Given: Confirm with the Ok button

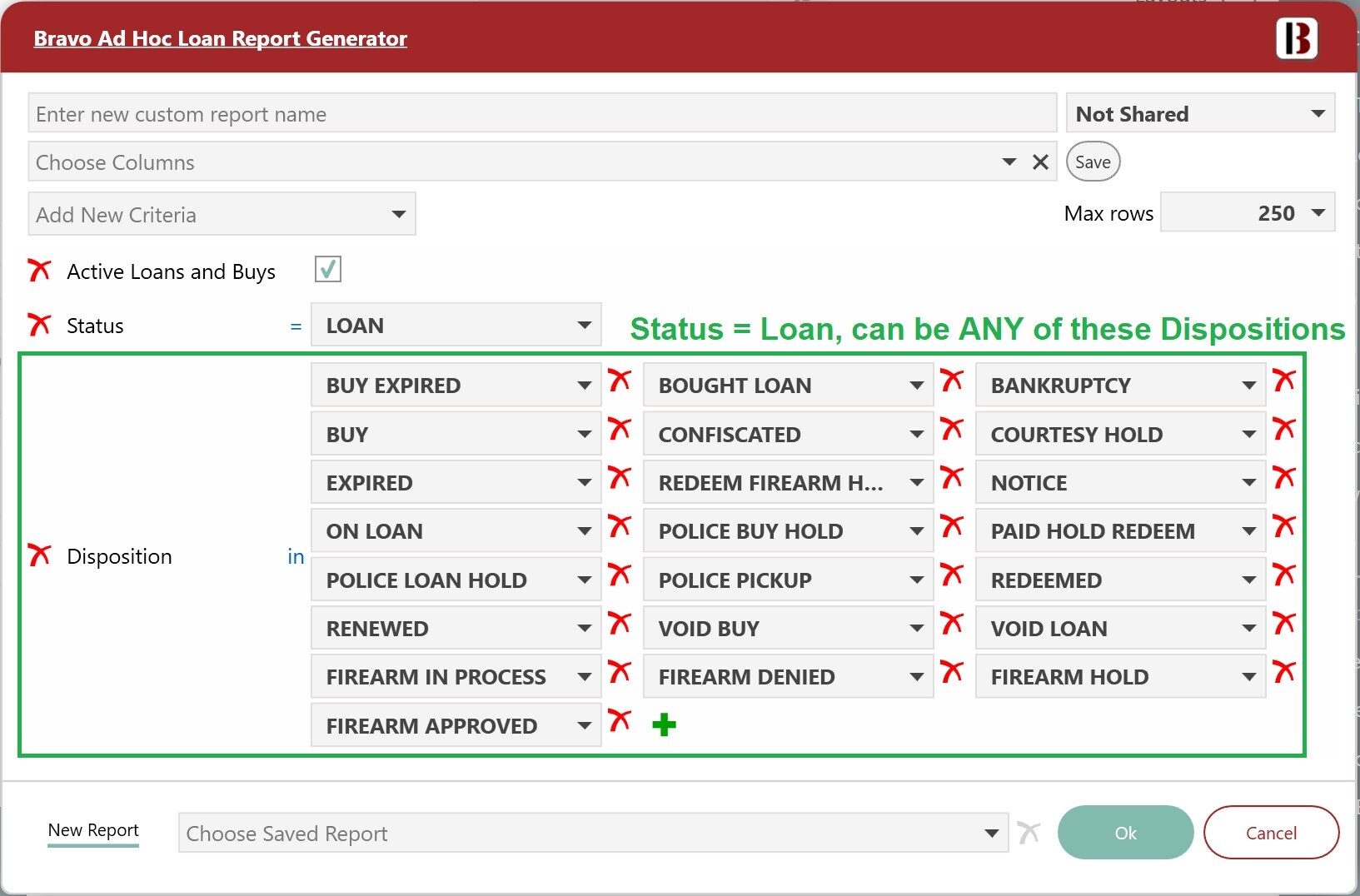Looking at the screenshot, I should click(x=1125, y=833).
